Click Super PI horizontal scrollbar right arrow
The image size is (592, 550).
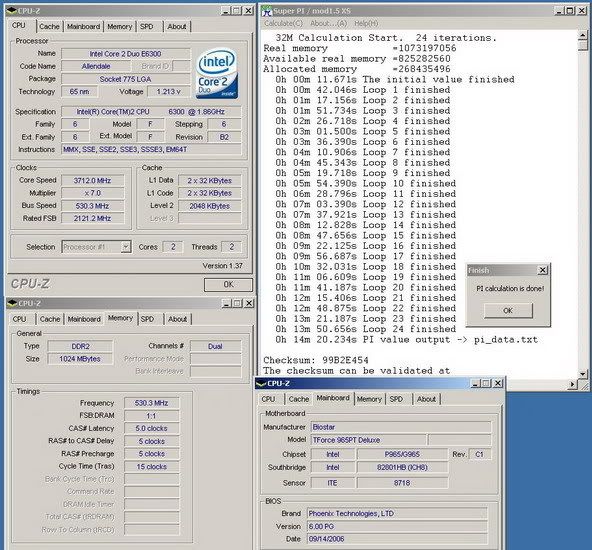[x=573, y=384]
